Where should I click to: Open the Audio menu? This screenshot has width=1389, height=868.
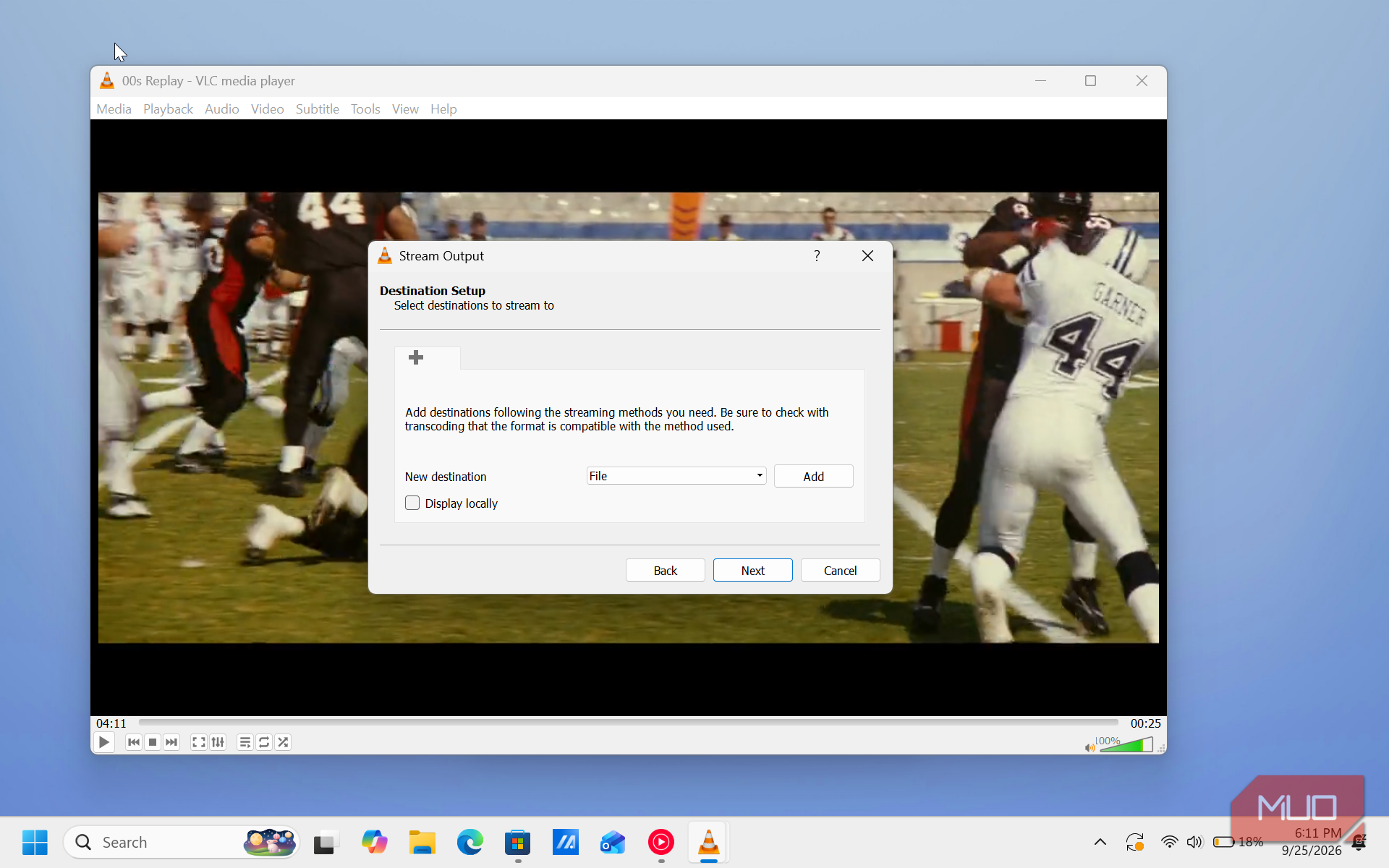pos(222,109)
